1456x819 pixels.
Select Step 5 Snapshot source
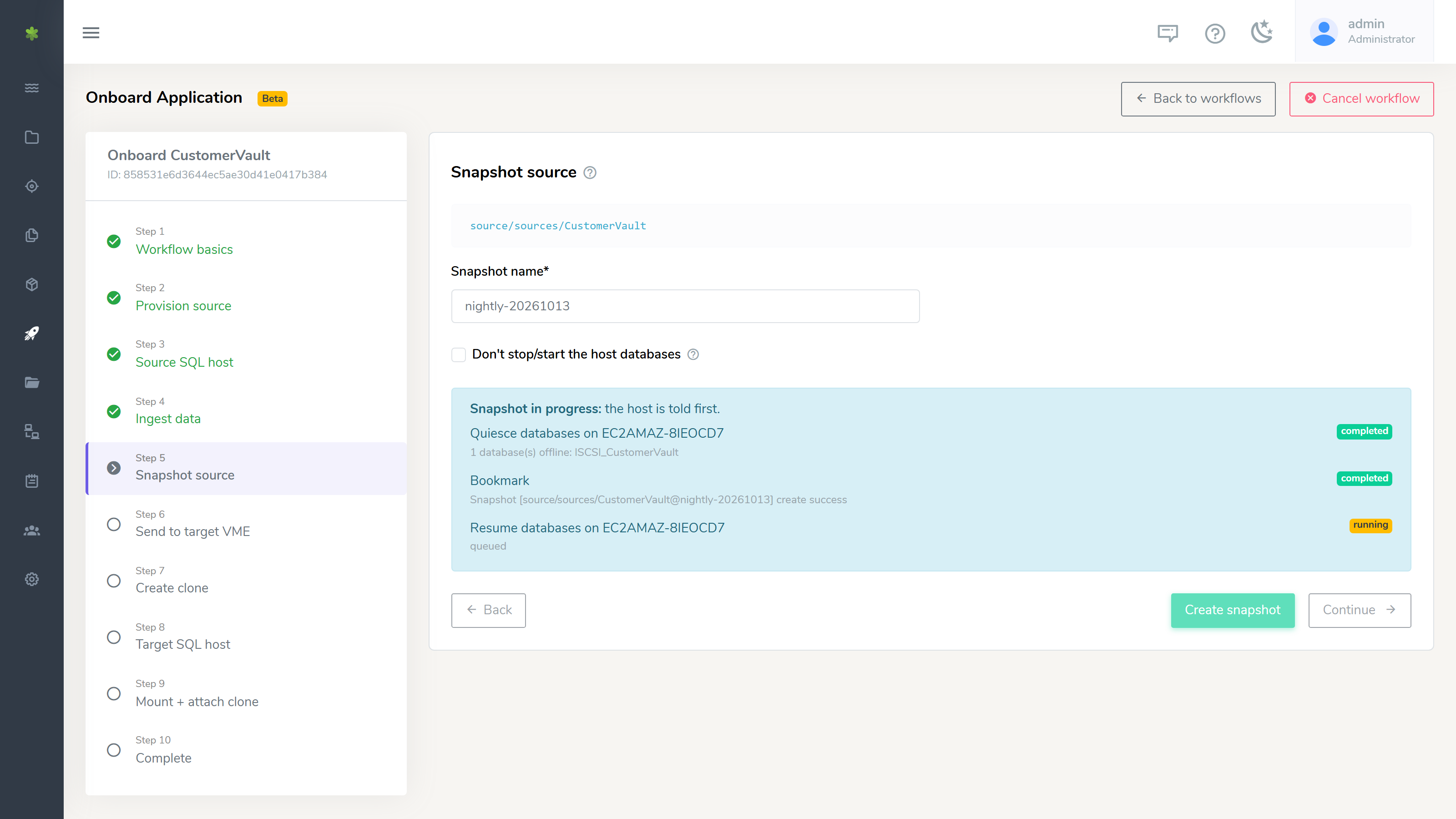pyautogui.click(x=246, y=468)
